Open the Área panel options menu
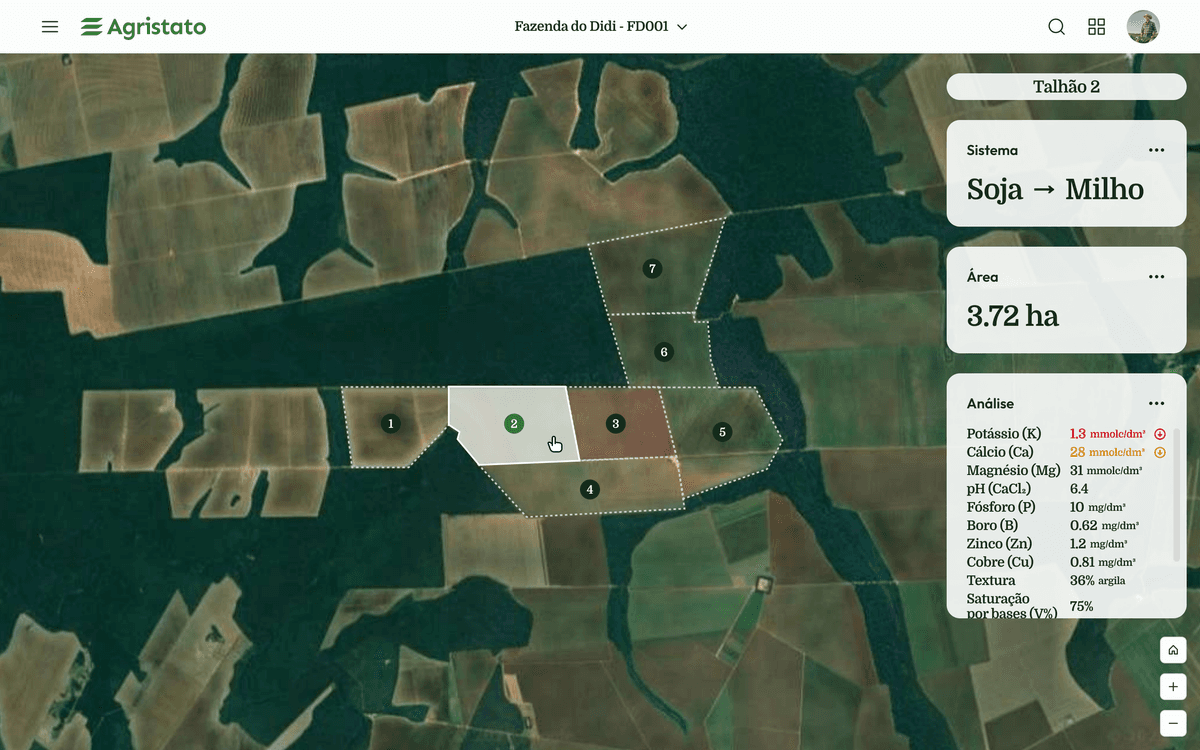The image size is (1200, 750). (x=1156, y=277)
